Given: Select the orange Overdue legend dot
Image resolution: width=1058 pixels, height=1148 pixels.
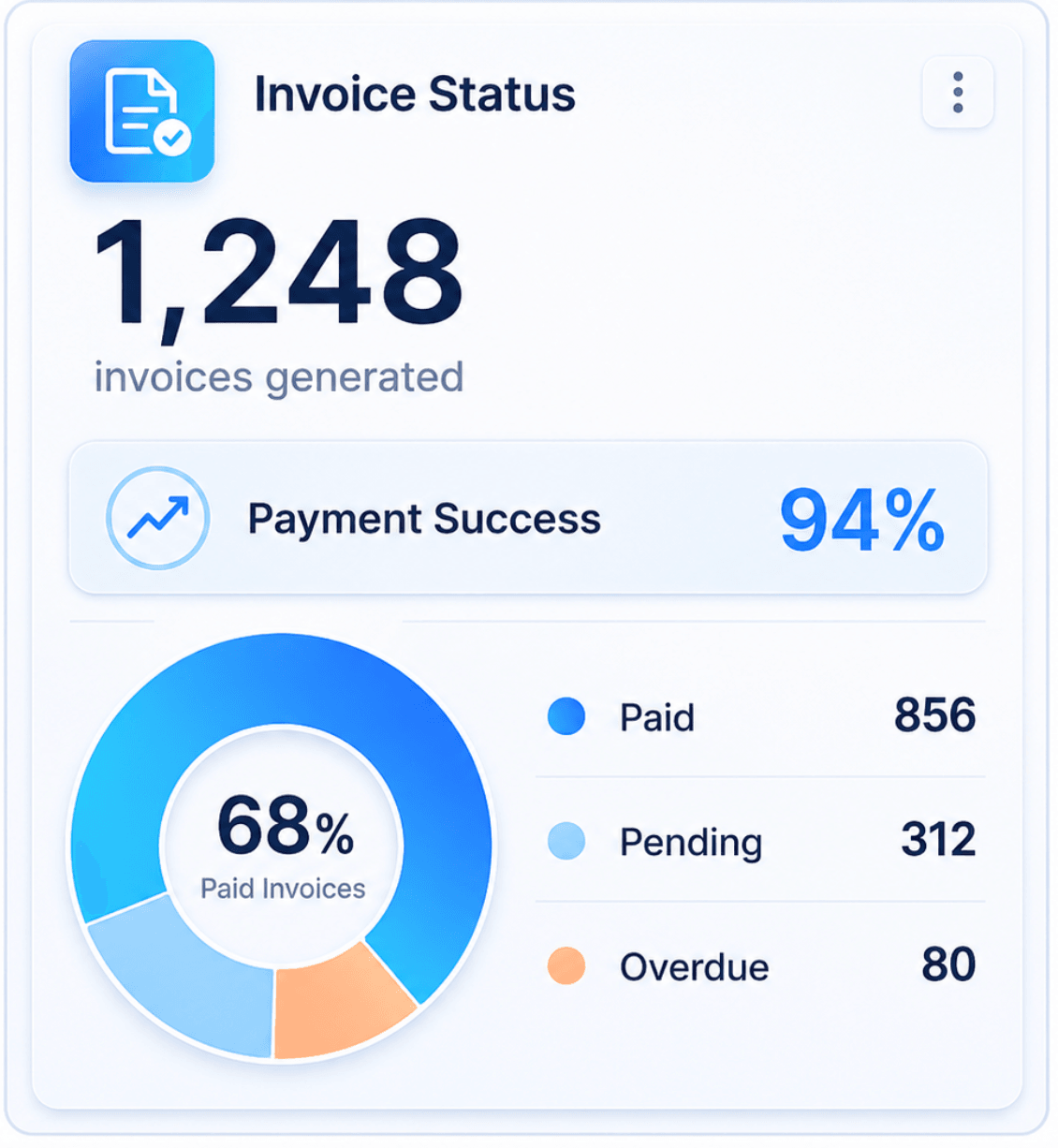Looking at the screenshot, I should click(566, 965).
